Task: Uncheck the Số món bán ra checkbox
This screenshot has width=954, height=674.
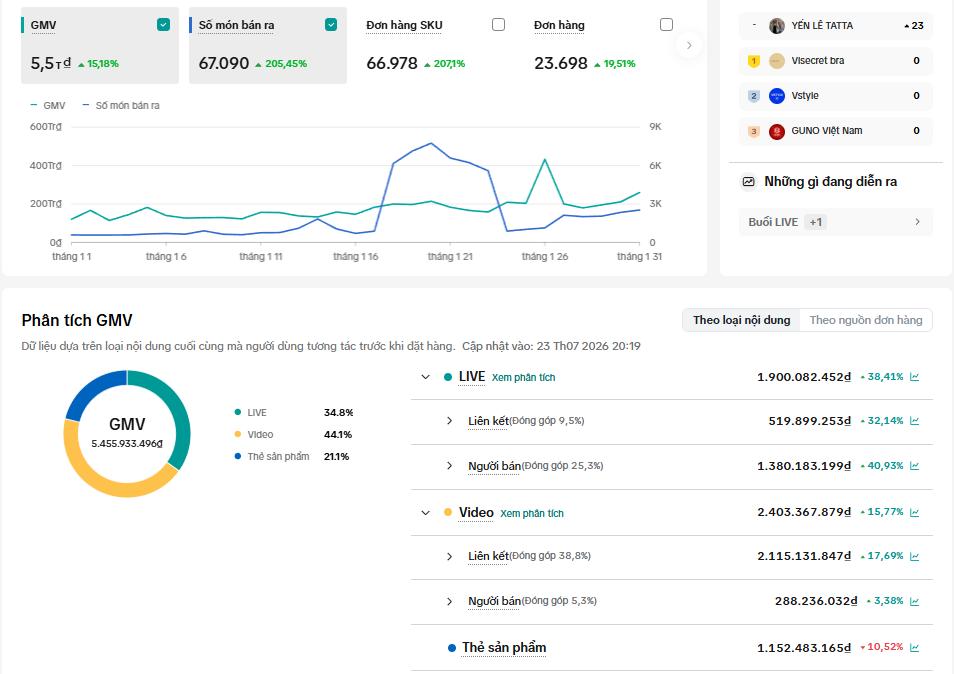Action: [x=331, y=24]
